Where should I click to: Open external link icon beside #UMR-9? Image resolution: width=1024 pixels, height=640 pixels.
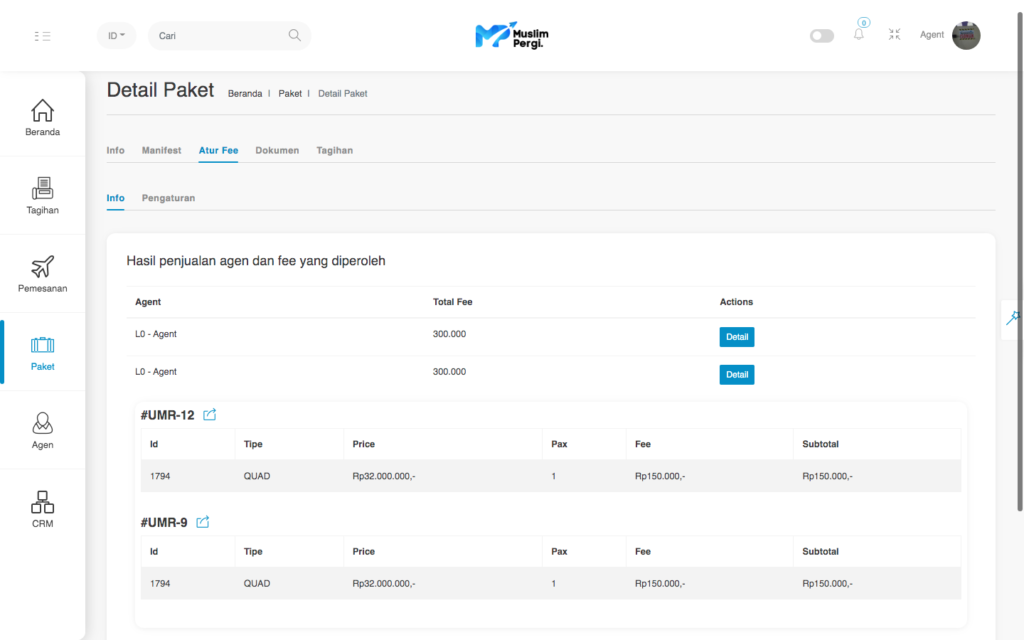click(202, 522)
